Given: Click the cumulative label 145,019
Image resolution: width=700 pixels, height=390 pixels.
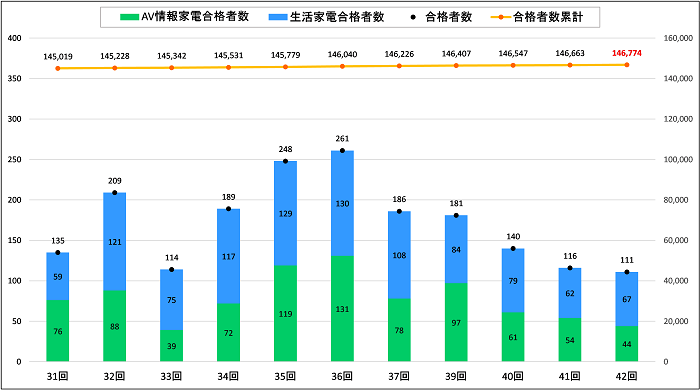Looking at the screenshot, I should pos(58,57).
